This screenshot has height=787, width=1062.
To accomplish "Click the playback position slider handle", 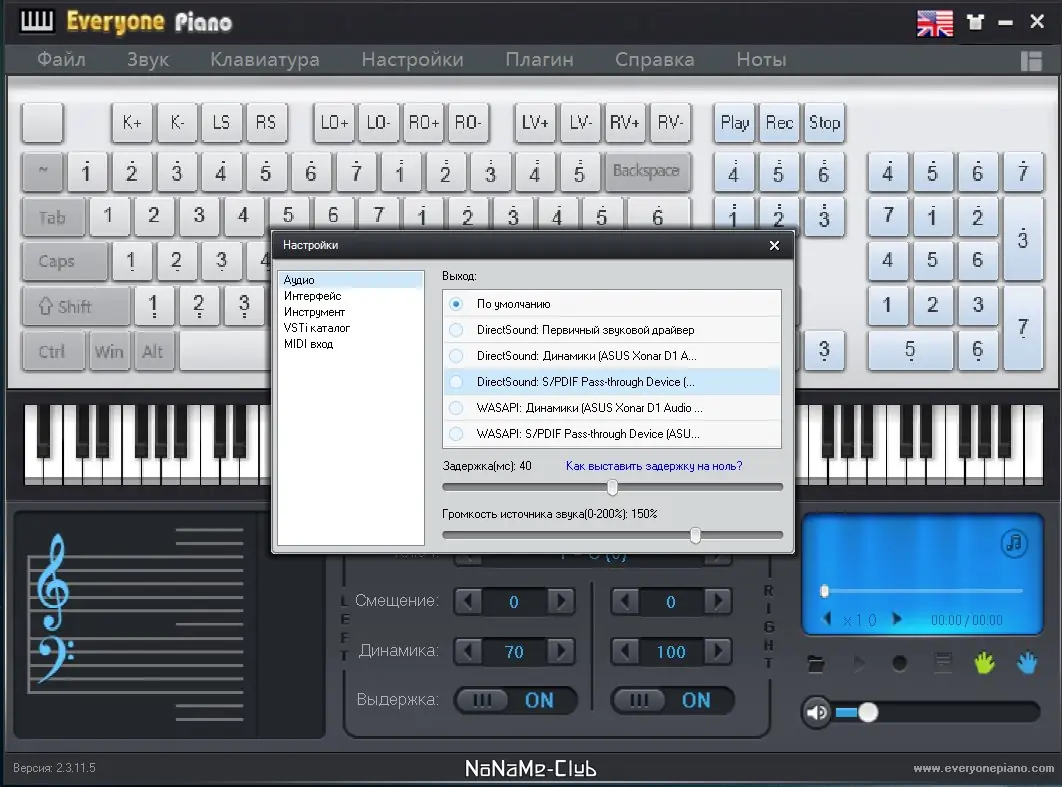I will 824,591.
